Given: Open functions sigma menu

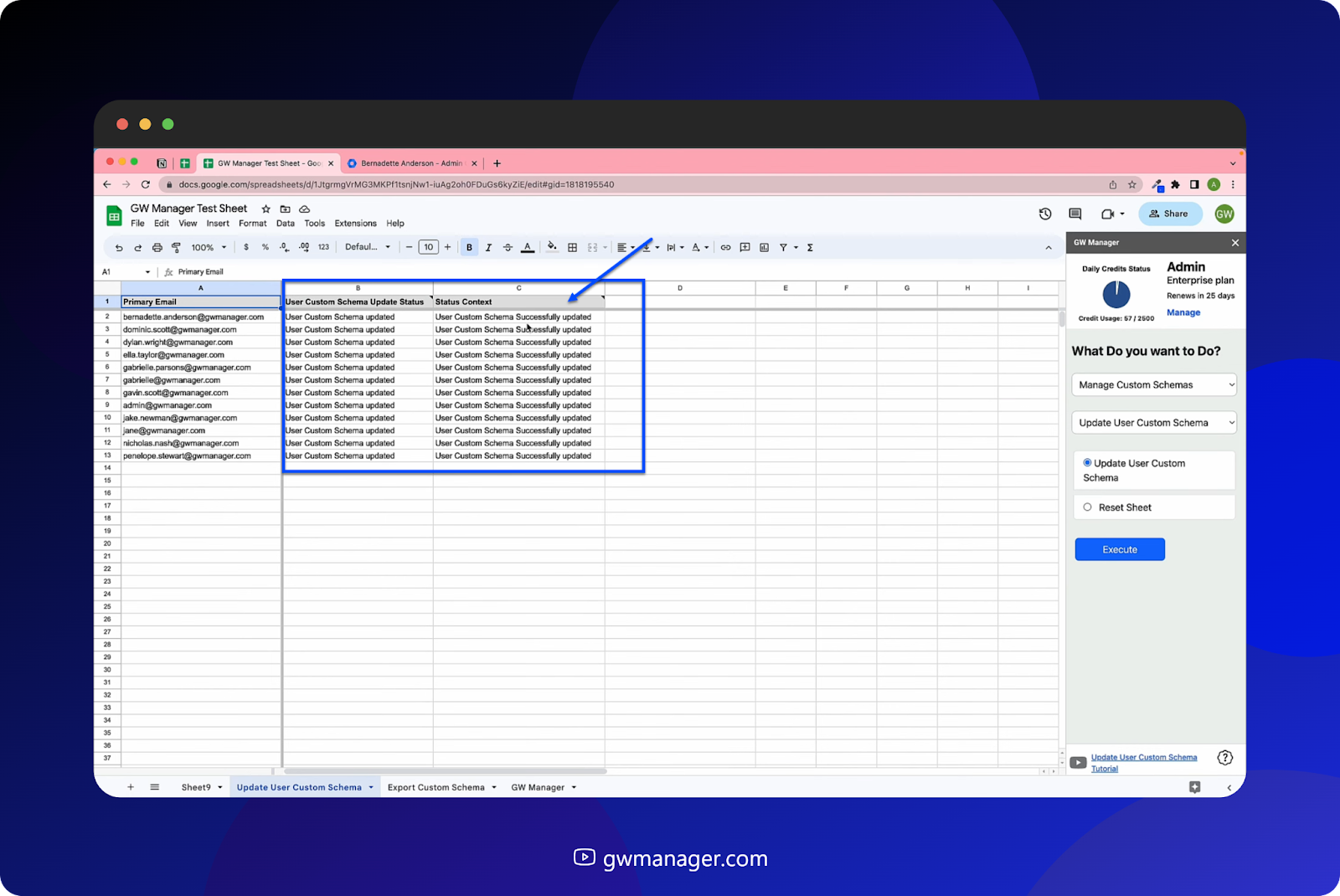Looking at the screenshot, I should click(810, 248).
